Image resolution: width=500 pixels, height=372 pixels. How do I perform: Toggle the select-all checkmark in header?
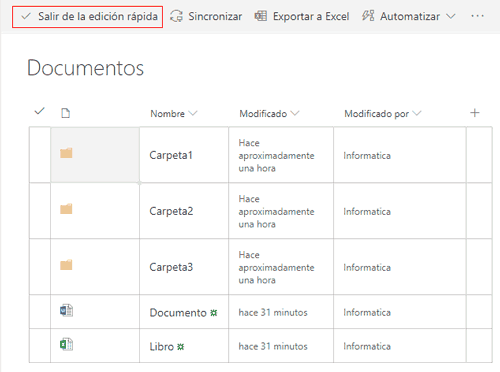tap(39, 111)
